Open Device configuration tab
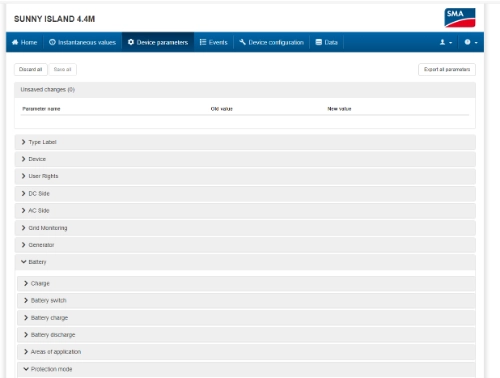 pyautogui.click(x=271, y=42)
